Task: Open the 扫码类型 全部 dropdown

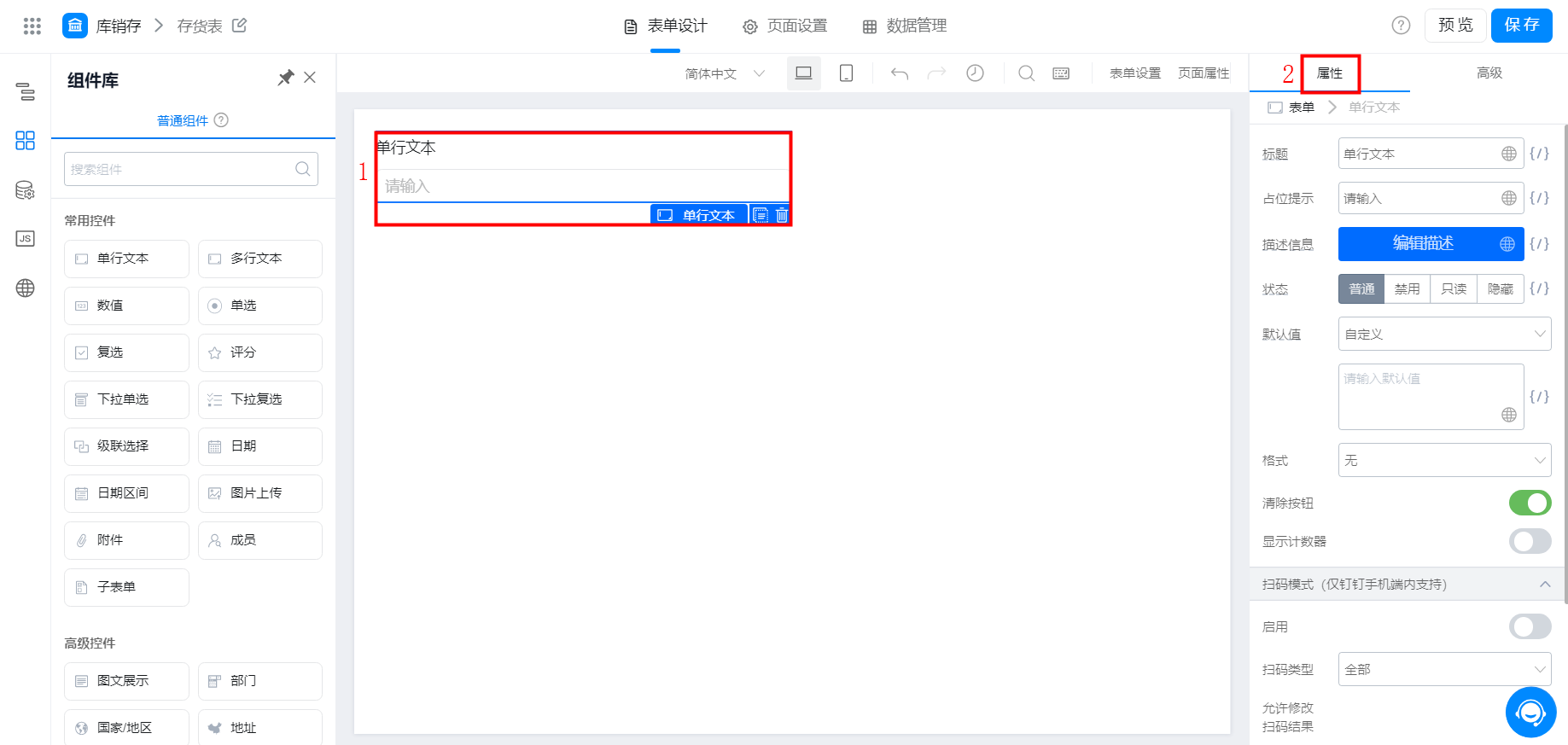Action: click(1444, 669)
